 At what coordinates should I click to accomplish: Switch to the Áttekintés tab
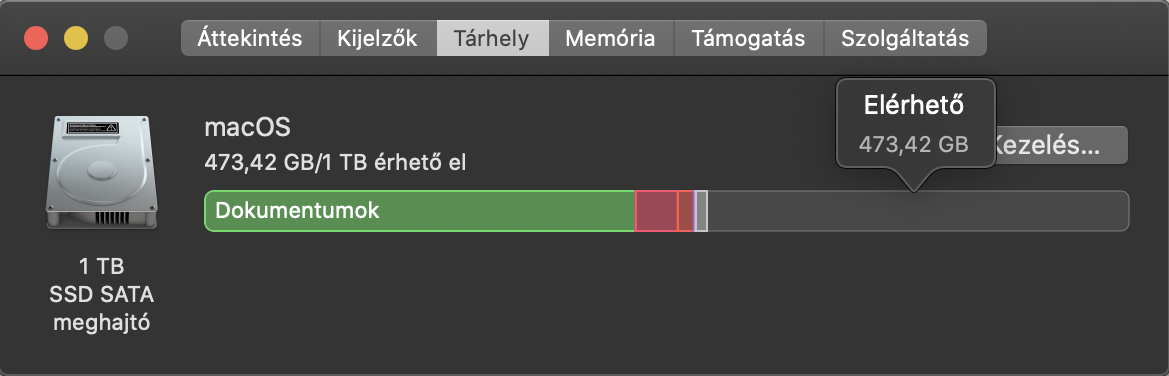(x=250, y=38)
